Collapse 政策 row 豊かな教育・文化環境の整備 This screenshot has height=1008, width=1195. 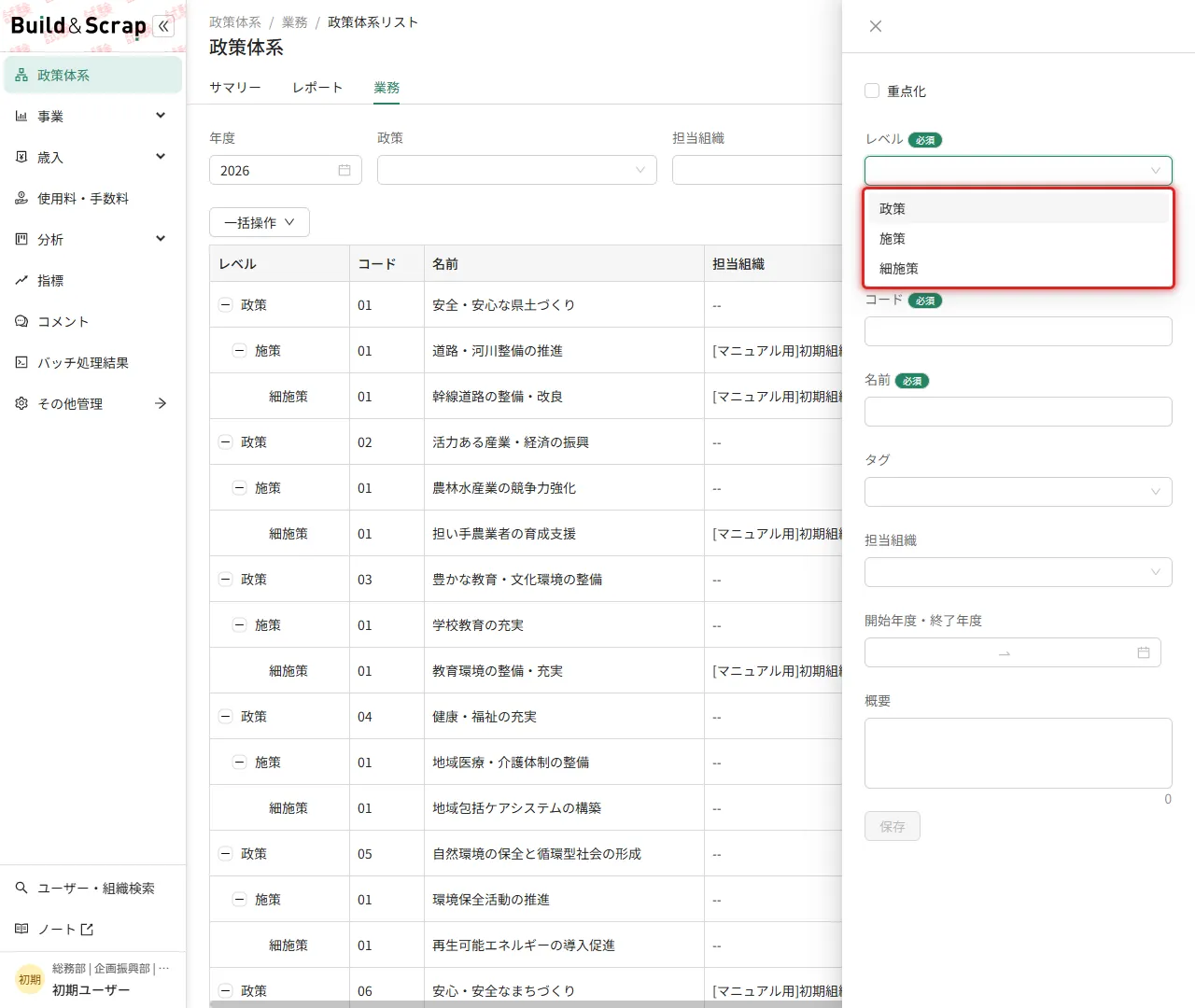pyautogui.click(x=225, y=580)
